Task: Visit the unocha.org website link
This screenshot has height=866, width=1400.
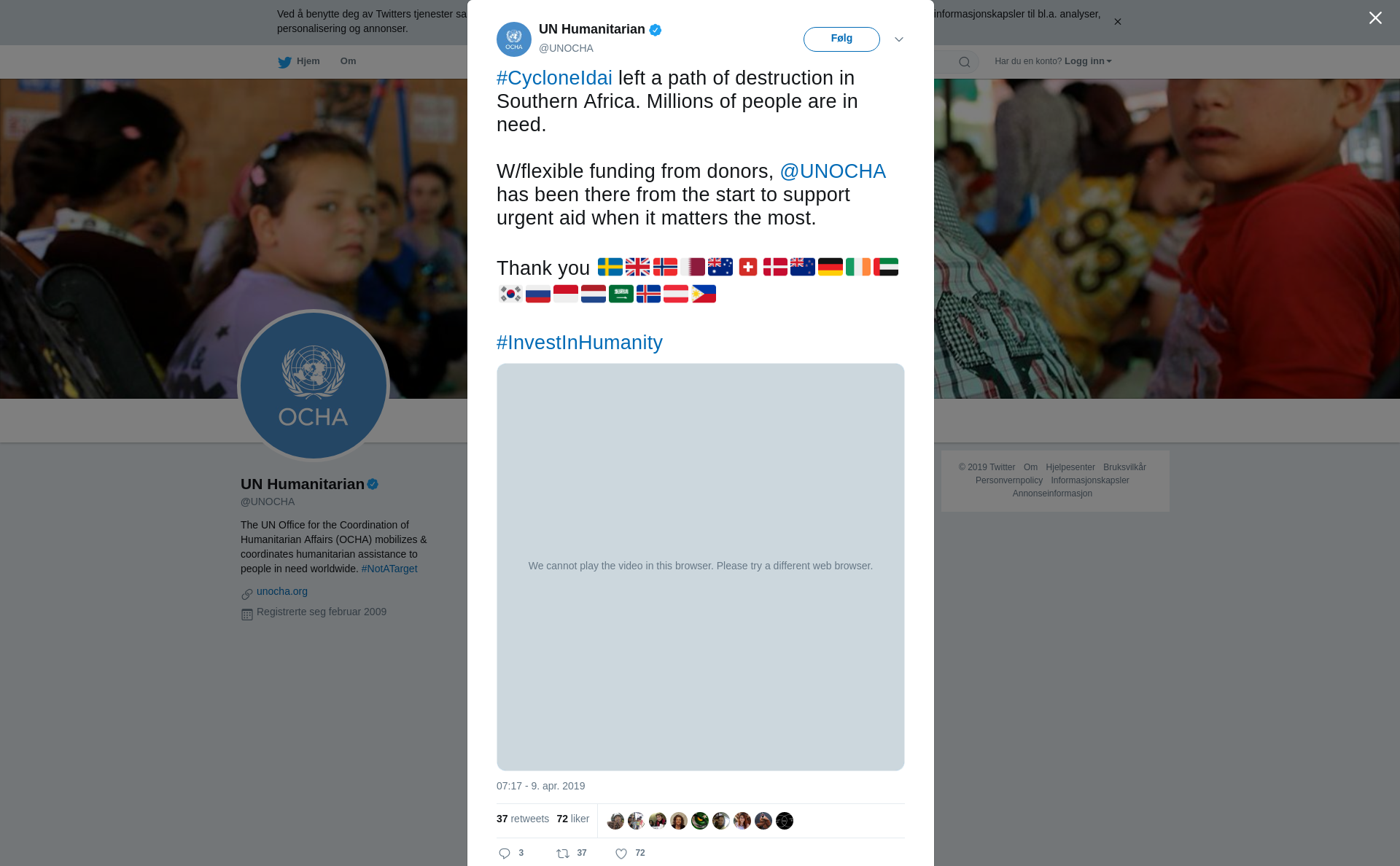Action: pyautogui.click(x=282, y=591)
